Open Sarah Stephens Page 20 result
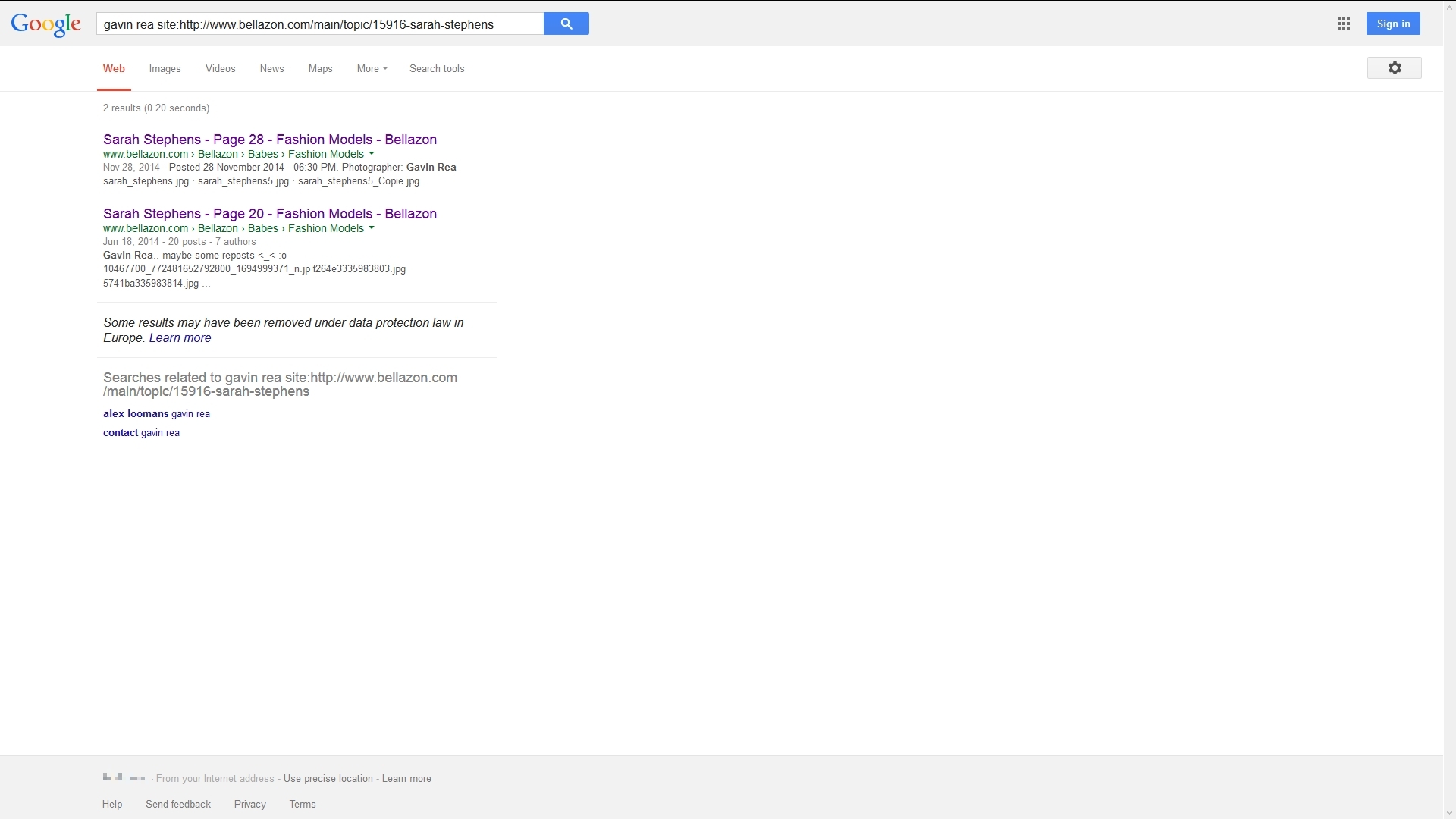This screenshot has height=819, width=1456. (x=270, y=214)
